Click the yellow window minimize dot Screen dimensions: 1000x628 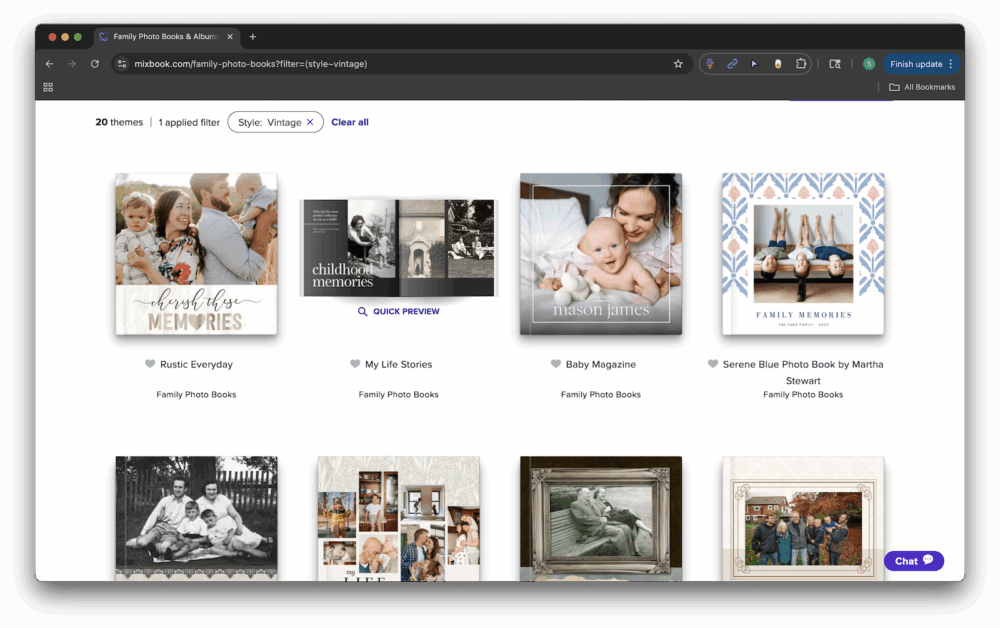tap(65, 37)
